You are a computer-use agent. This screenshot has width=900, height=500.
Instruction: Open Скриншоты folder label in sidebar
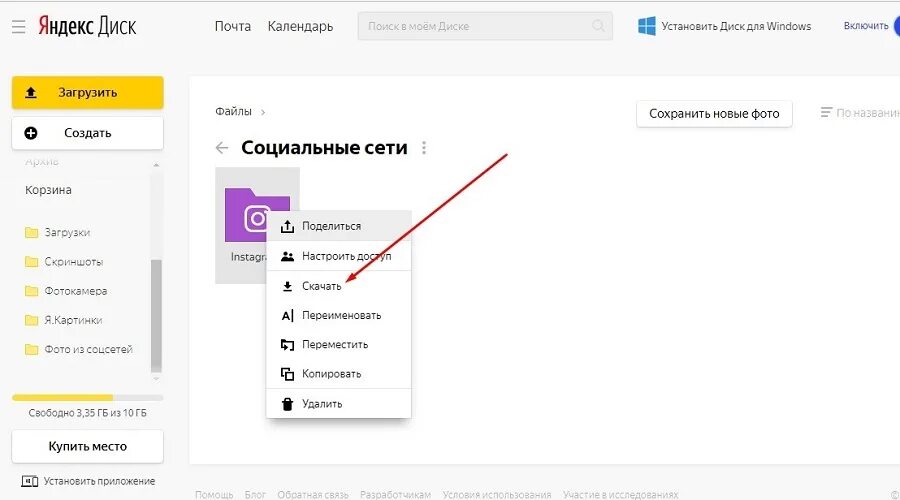pyautogui.click(x=74, y=262)
